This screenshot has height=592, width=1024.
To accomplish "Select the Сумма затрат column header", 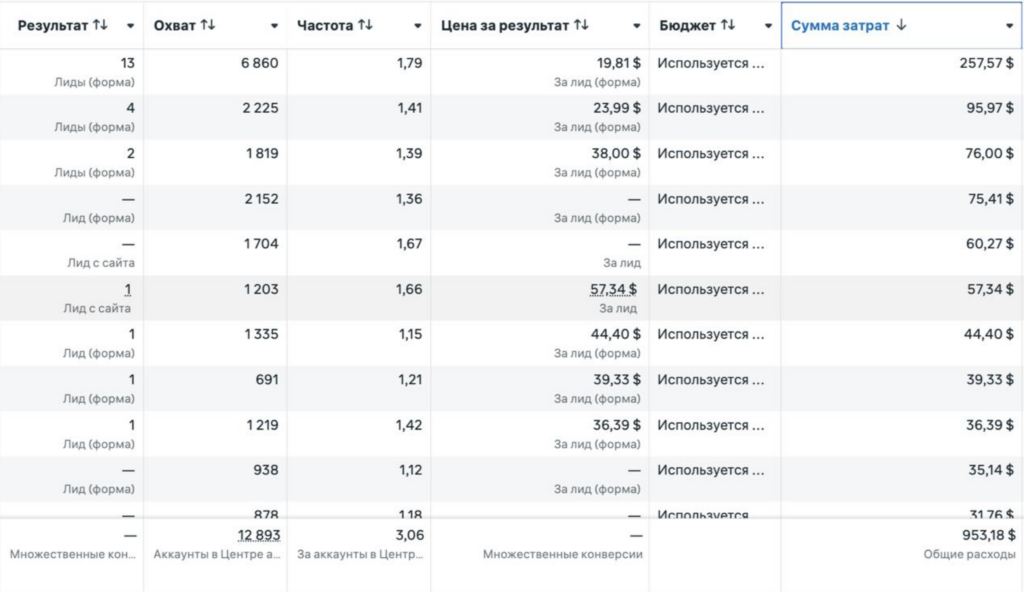I will tap(901, 25).
